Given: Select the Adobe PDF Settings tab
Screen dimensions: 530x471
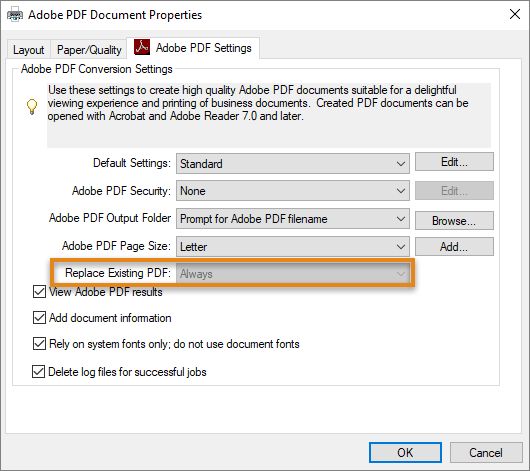Looking at the screenshot, I should click(193, 48).
